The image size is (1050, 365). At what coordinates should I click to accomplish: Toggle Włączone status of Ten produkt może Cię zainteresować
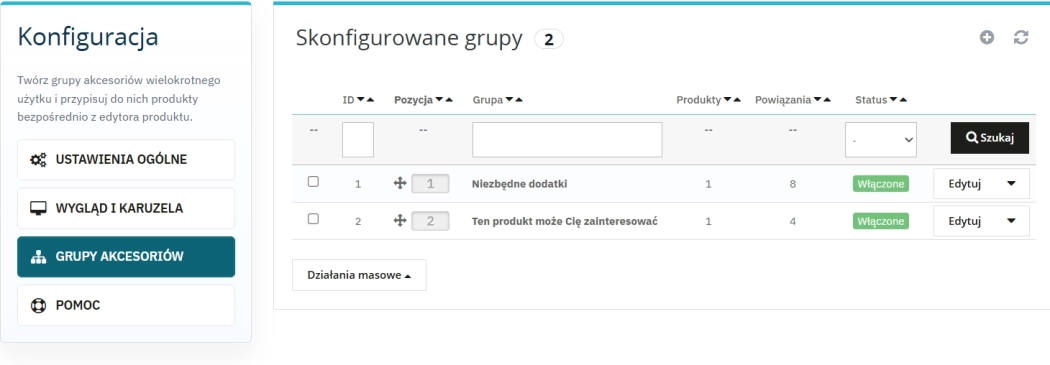(881, 221)
